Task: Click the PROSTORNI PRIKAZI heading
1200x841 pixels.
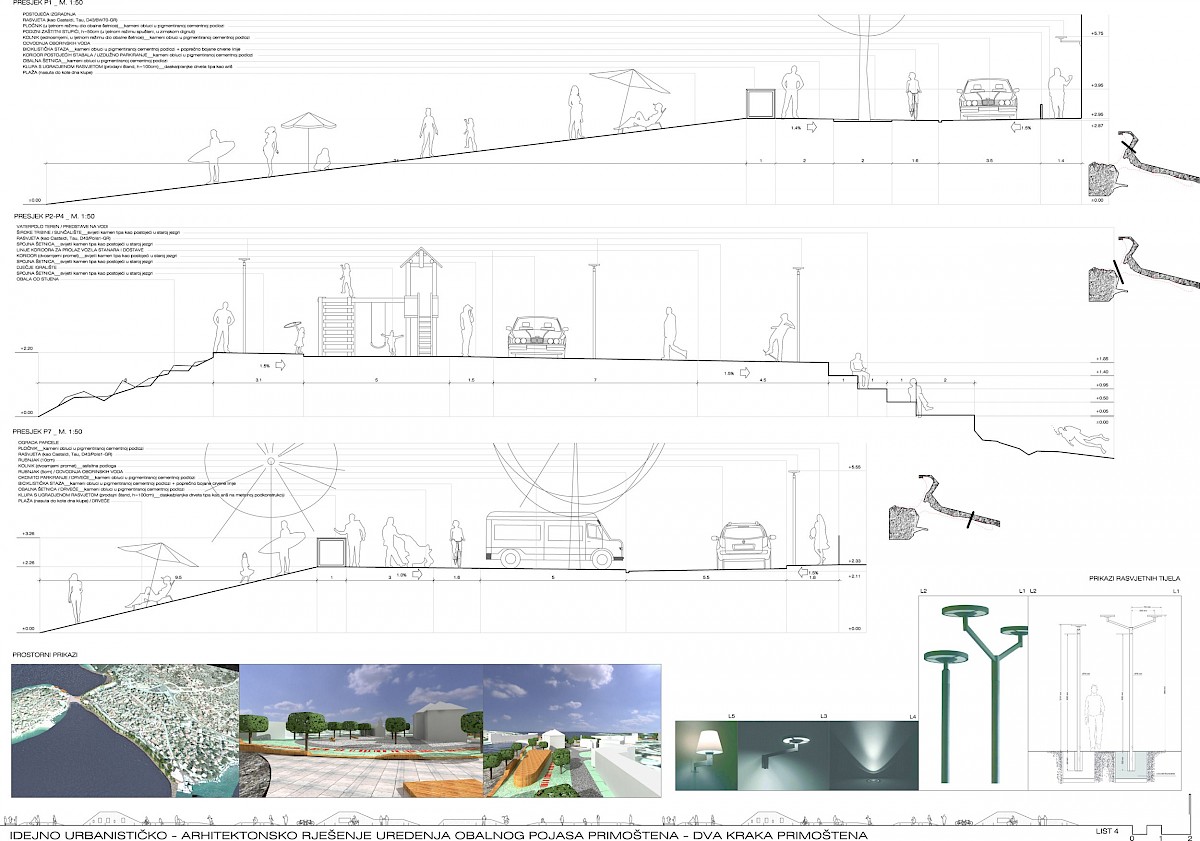Action: (x=46, y=654)
